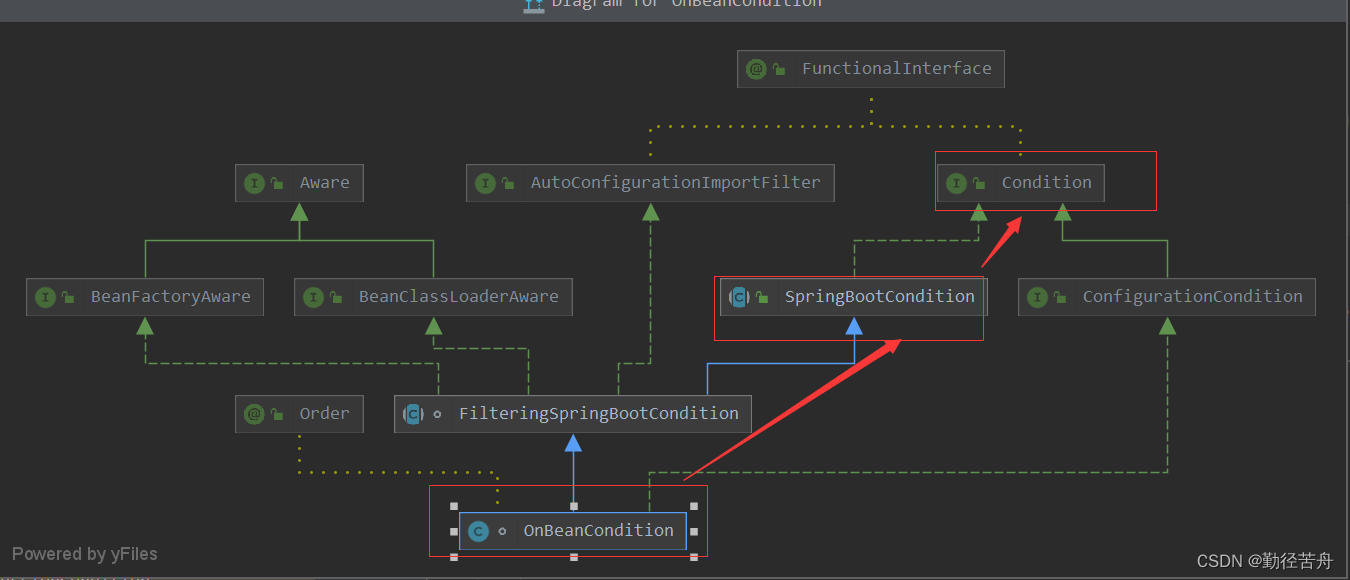The height and width of the screenshot is (580, 1350).
Task: Select the Order annotation node
Action: [299, 414]
